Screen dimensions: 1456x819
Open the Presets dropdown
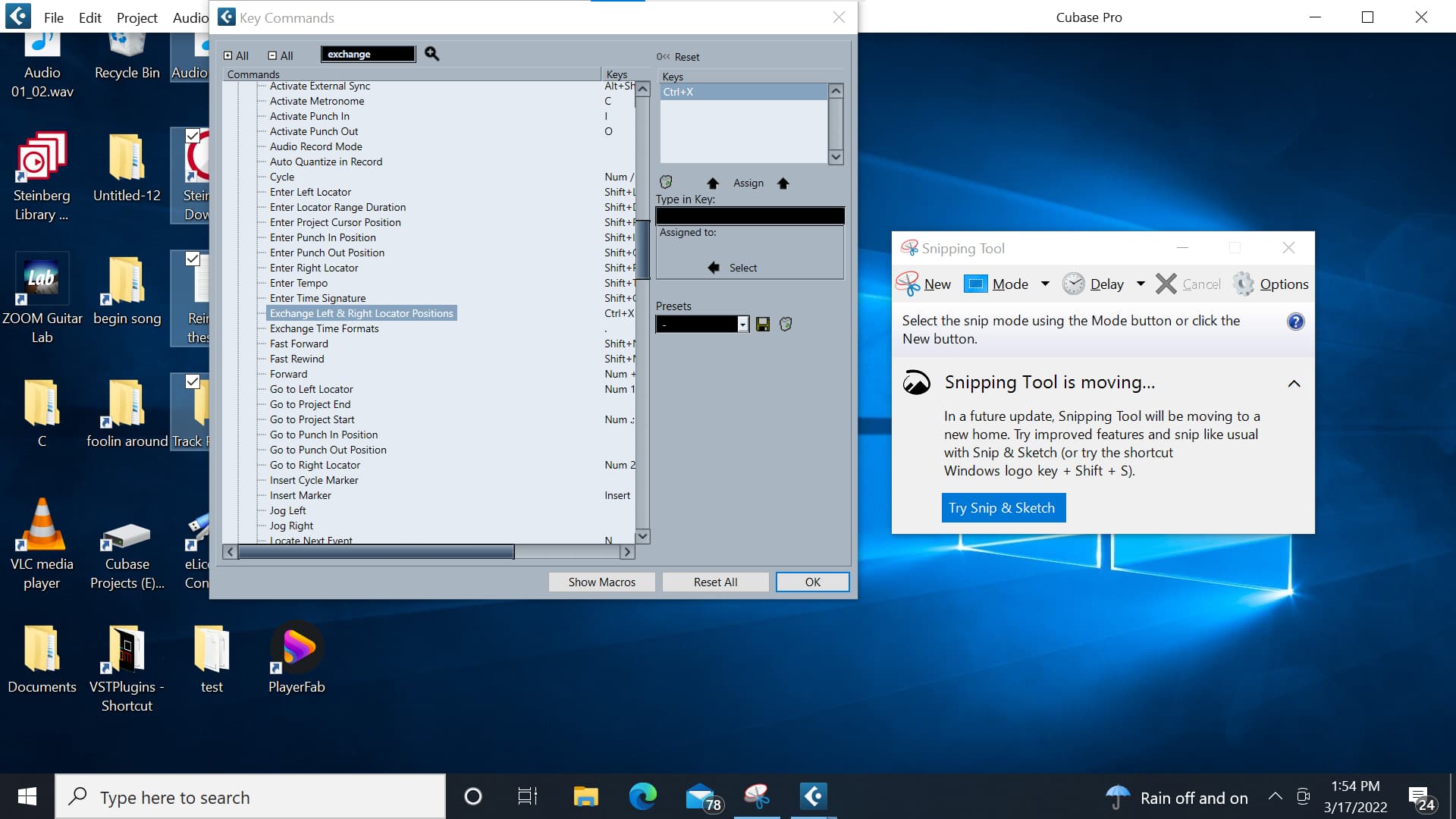[743, 325]
